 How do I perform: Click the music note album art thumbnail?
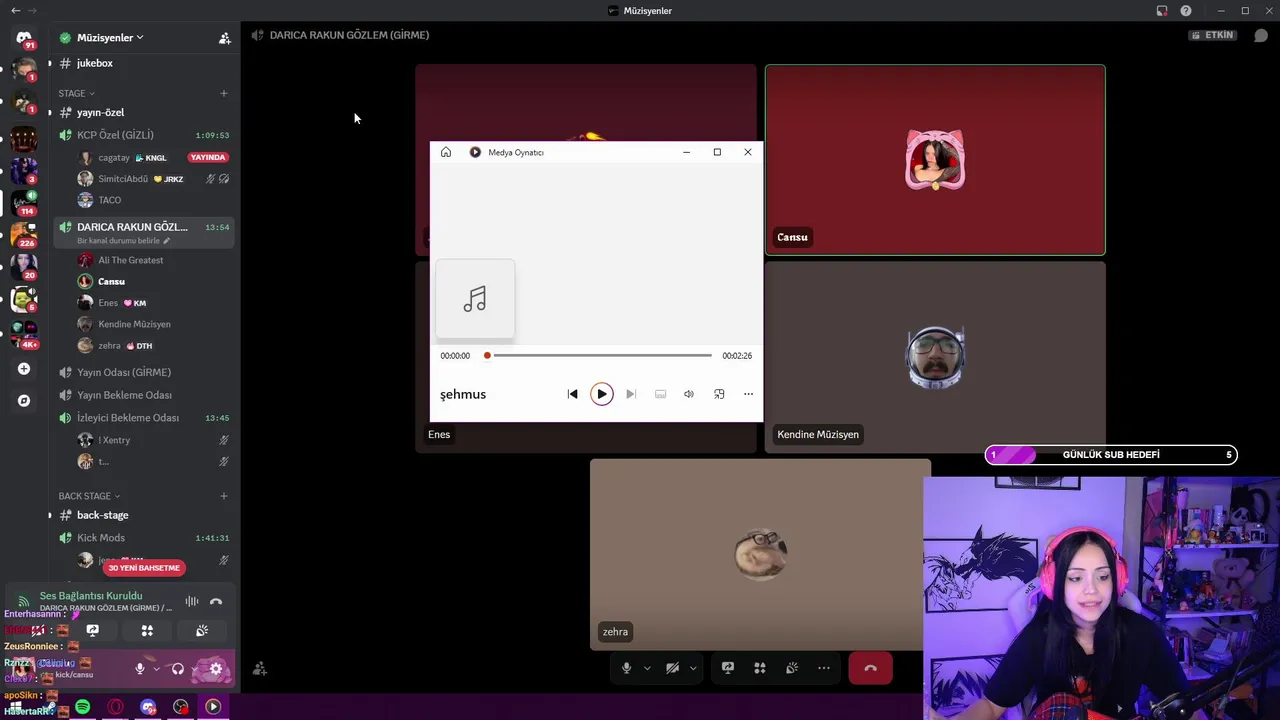coord(475,299)
